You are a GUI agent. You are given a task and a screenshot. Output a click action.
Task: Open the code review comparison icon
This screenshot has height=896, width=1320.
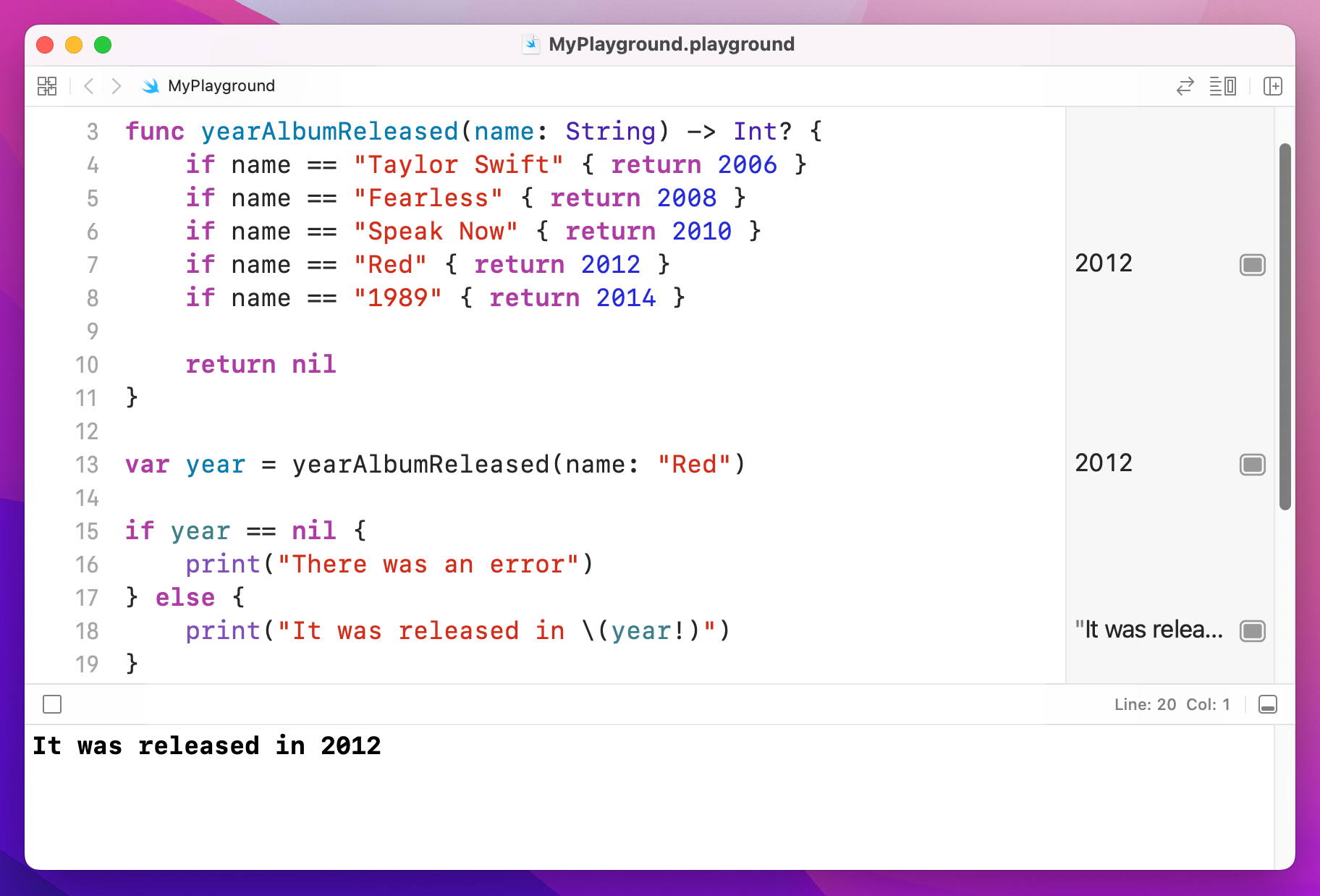pos(1185,86)
